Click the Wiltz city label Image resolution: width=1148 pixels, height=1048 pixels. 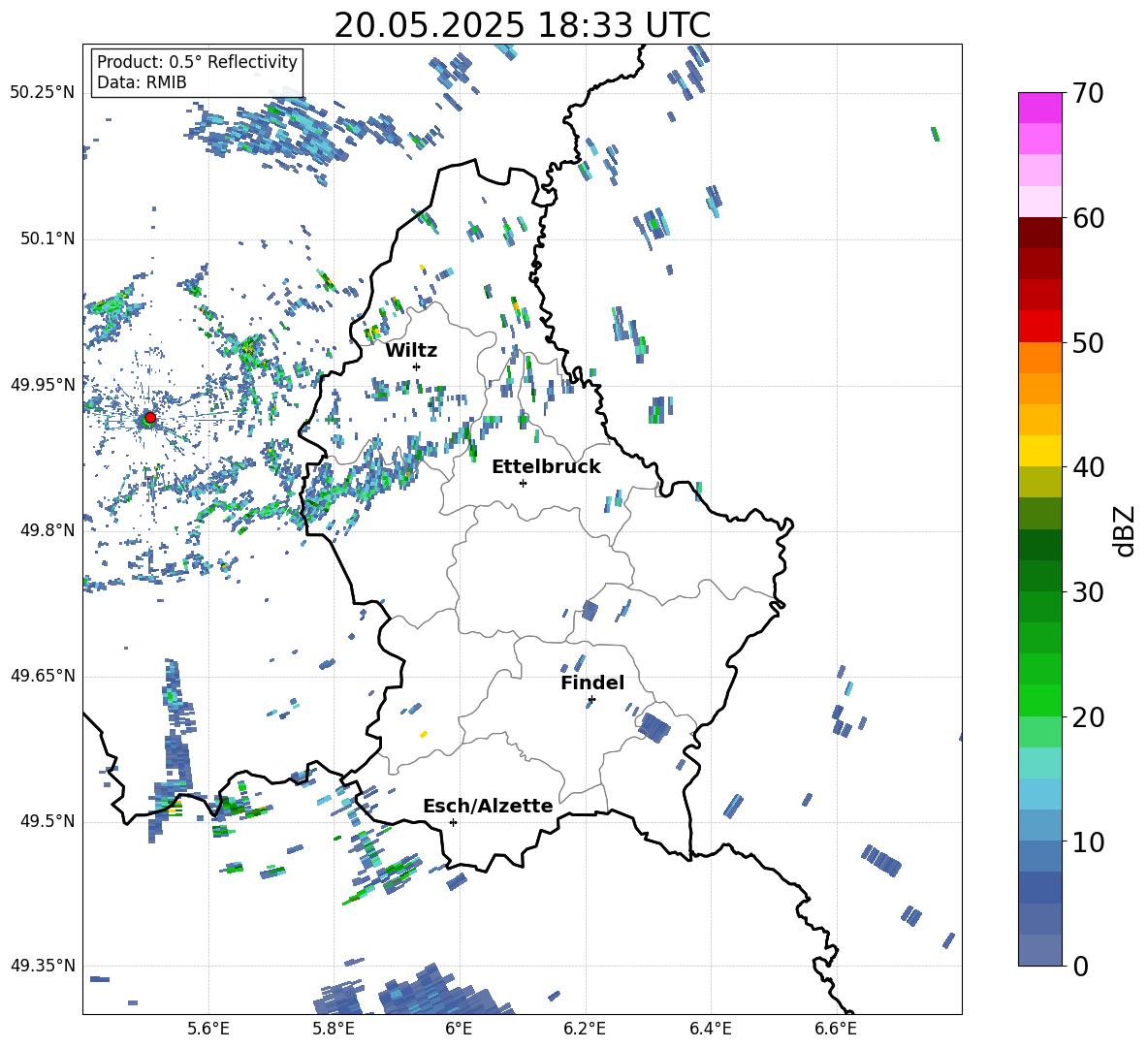pyautogui.click(x=411, y=351)
